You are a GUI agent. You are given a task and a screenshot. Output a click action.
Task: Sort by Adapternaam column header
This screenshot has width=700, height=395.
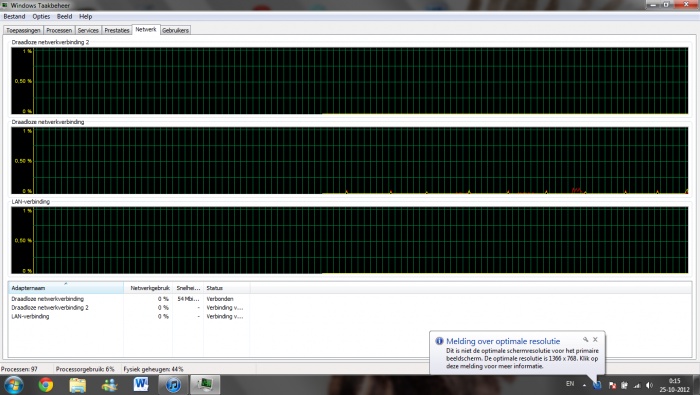pyautogui.click(x=66, y=288)
